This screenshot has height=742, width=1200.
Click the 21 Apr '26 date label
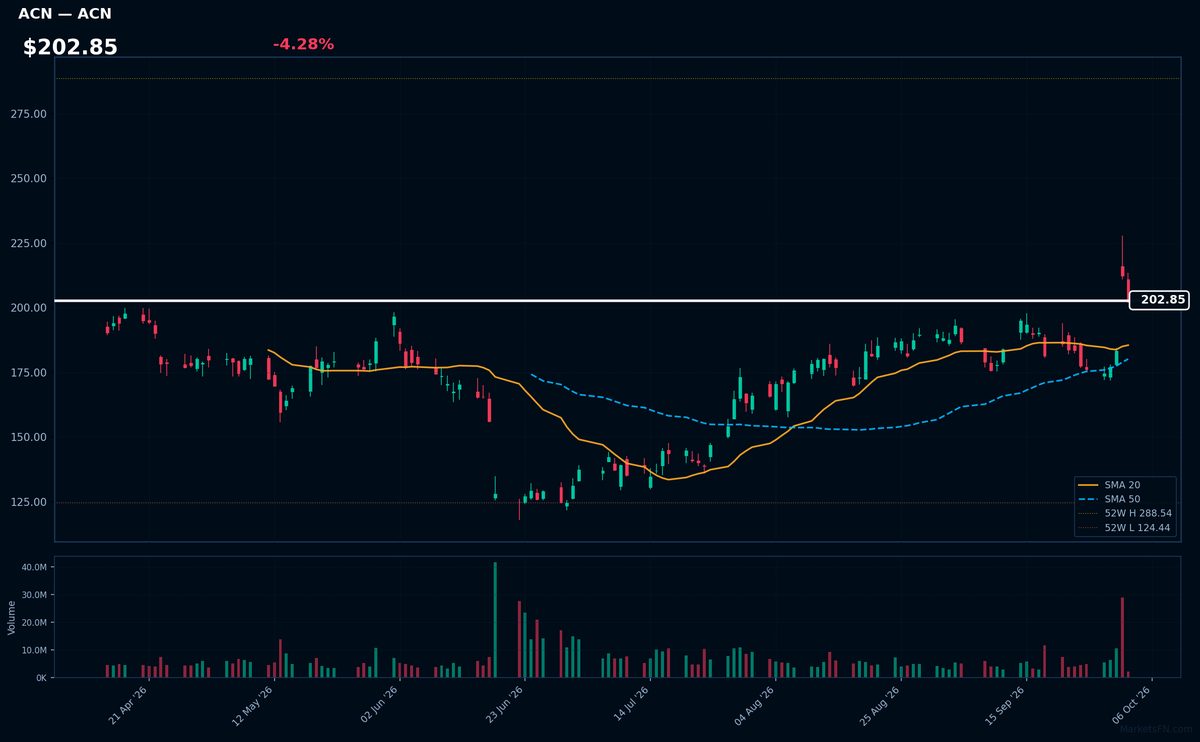point(128,705)
